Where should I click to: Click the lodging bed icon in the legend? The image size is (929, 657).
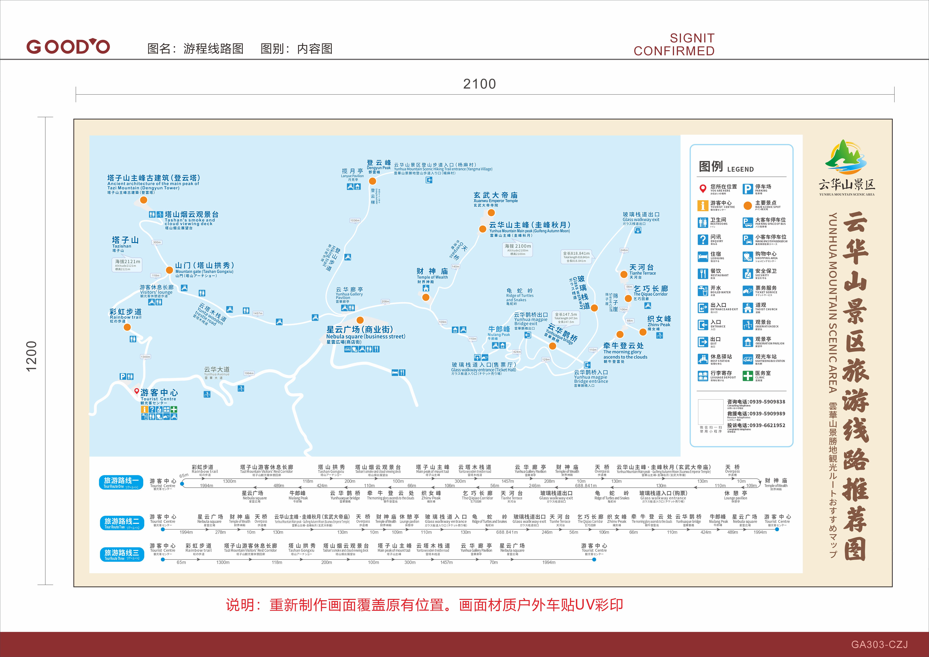pos(703,256)
